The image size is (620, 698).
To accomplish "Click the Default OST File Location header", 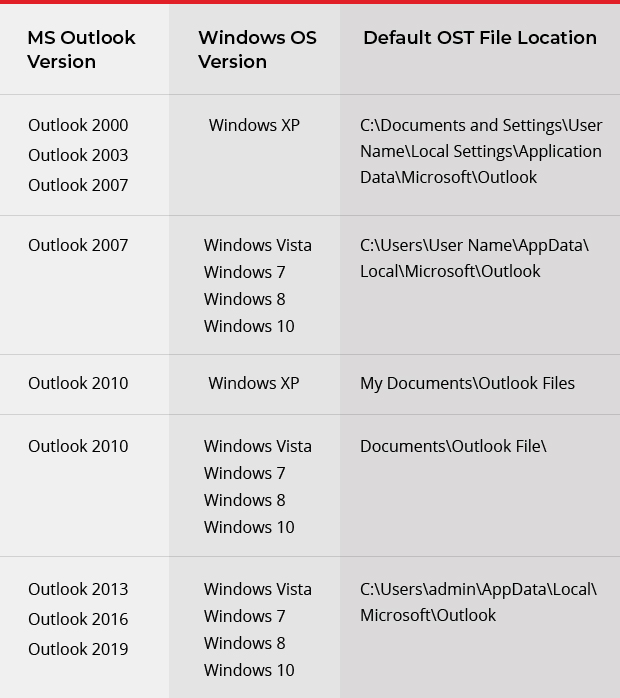I will point(480,38).
